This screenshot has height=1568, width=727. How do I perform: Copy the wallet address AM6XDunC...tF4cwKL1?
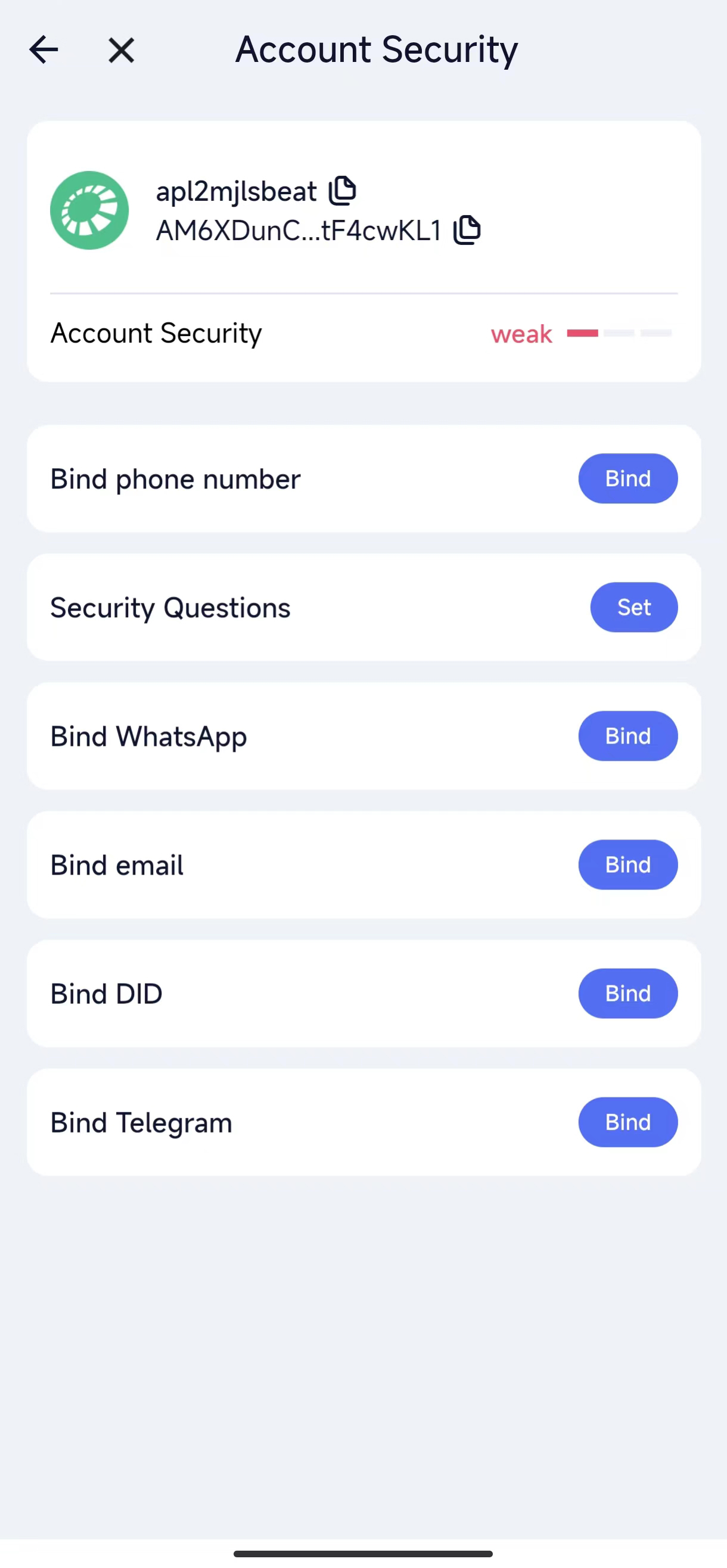467,230
